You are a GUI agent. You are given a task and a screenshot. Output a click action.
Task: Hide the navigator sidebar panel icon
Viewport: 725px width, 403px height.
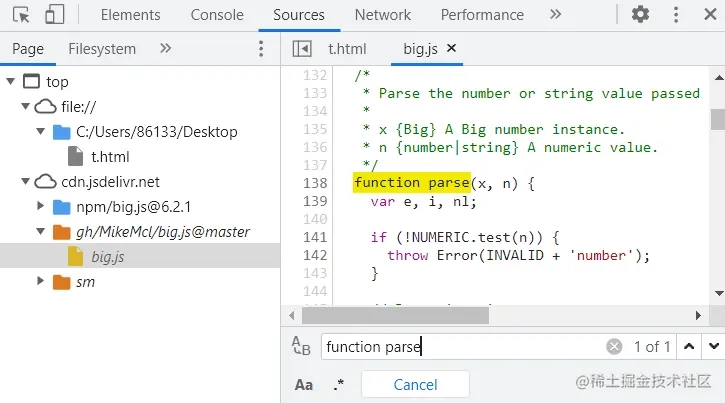301,49
